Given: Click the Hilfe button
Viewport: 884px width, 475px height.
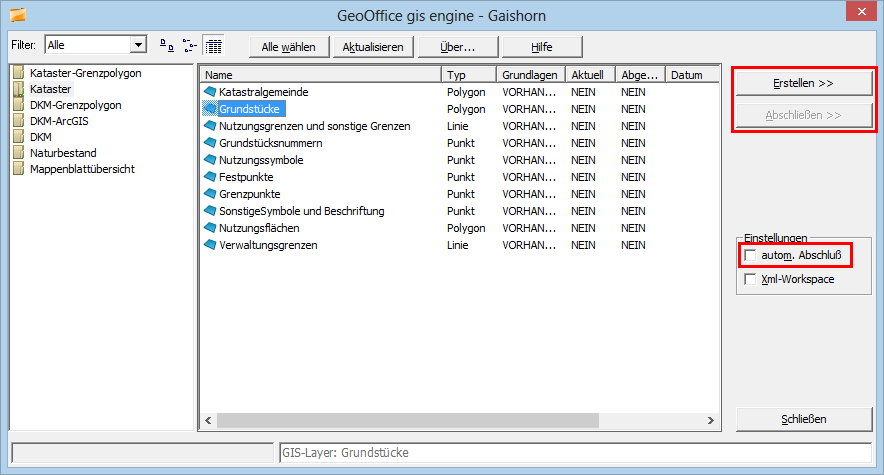Looking at the screenshot, I should pos(542,47).
